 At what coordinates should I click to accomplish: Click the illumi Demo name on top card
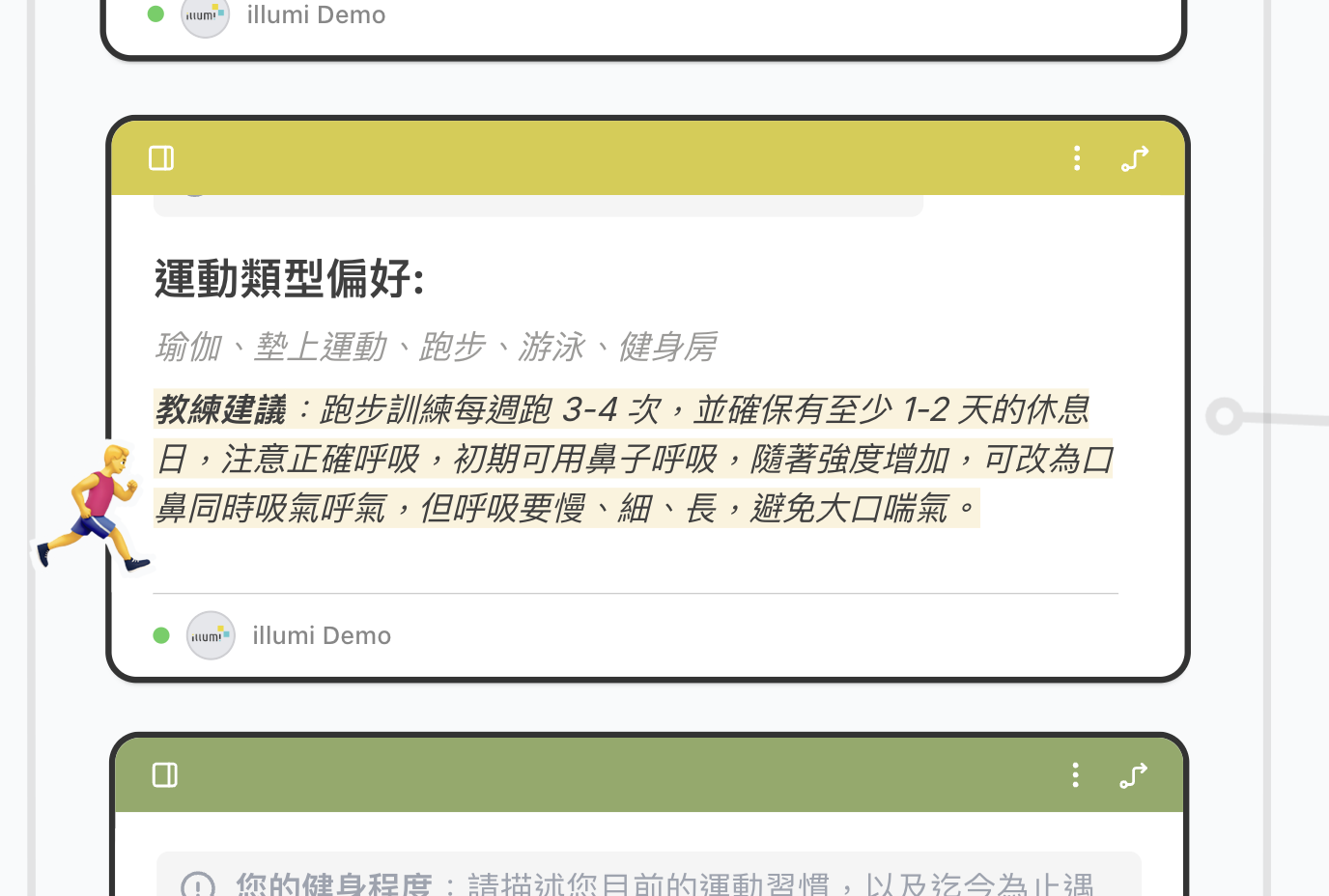pyautogui.click(x=316, y=14)
